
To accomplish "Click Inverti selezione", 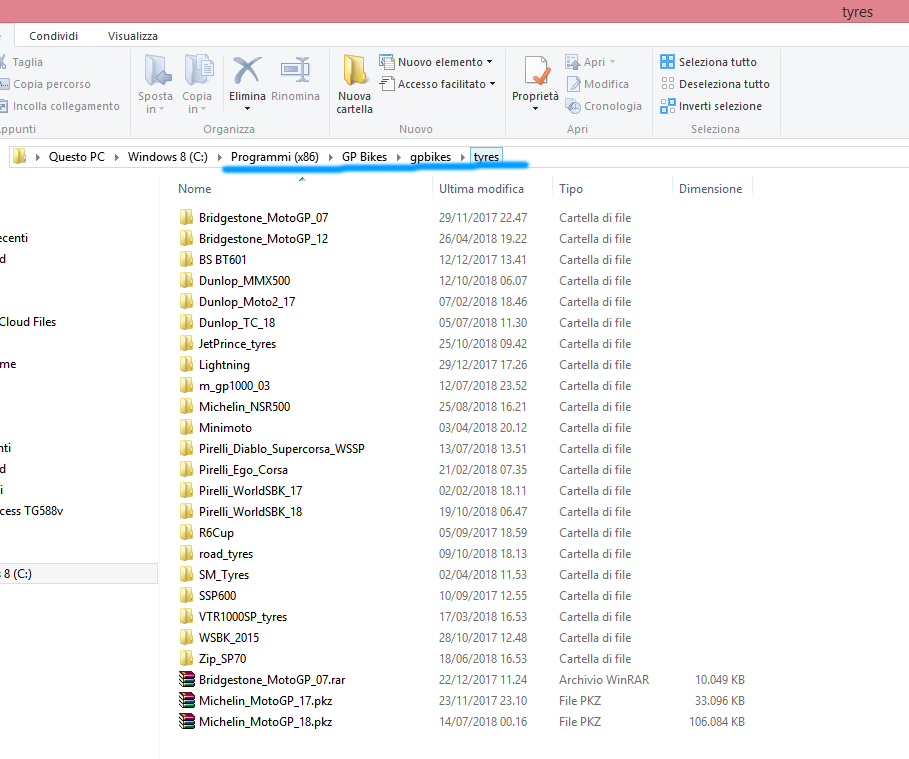I will (x=711, y=106).
